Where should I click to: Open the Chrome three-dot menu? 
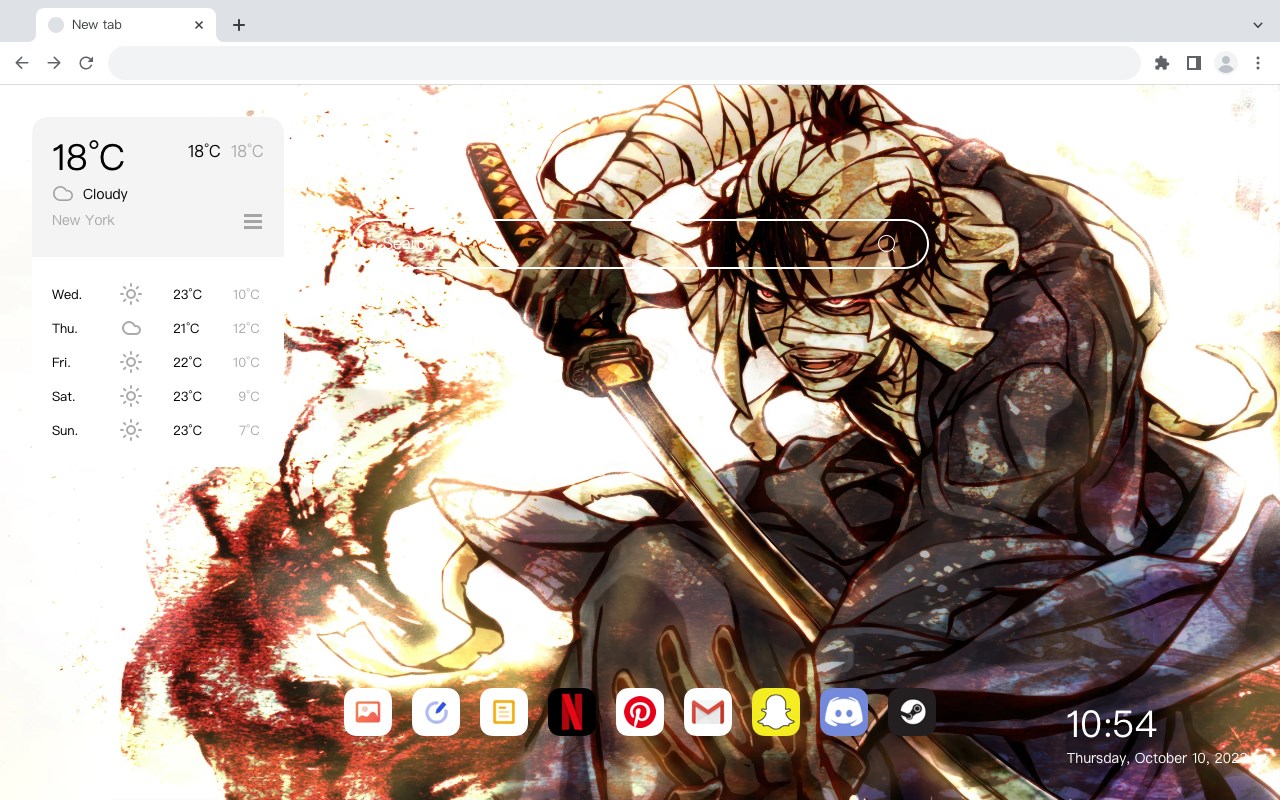pos(1258,63)
